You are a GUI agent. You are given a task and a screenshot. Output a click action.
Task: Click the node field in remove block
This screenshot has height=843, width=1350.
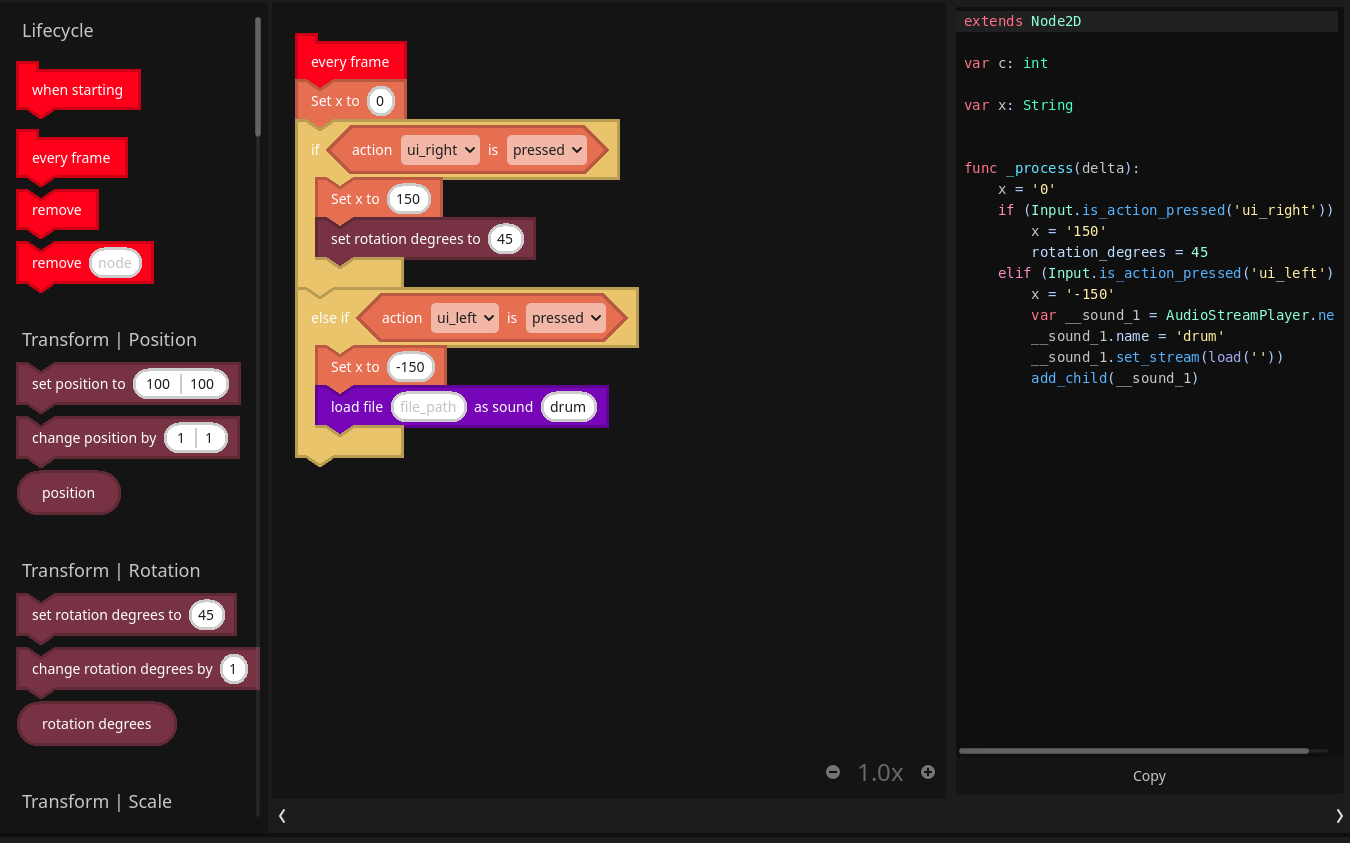tap(115, 263)
